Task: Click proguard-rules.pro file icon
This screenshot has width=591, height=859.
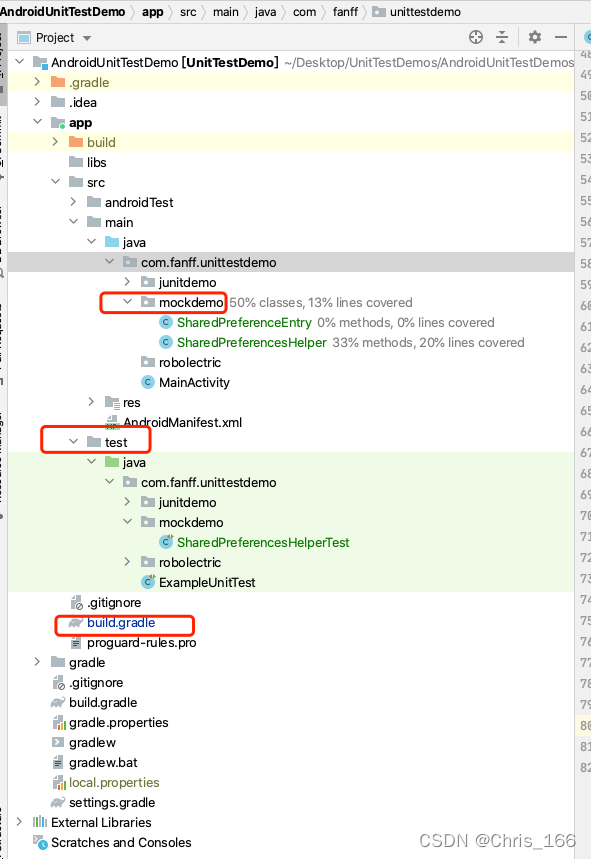Action: [76, 643]
